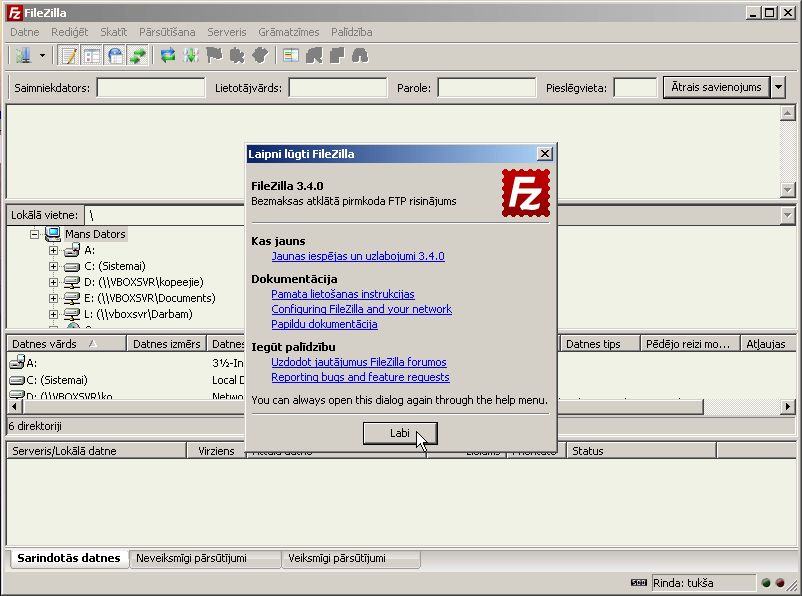The image size is (802, 596).
Task: Open Papildu dokumentācija link
Action: 324,324
